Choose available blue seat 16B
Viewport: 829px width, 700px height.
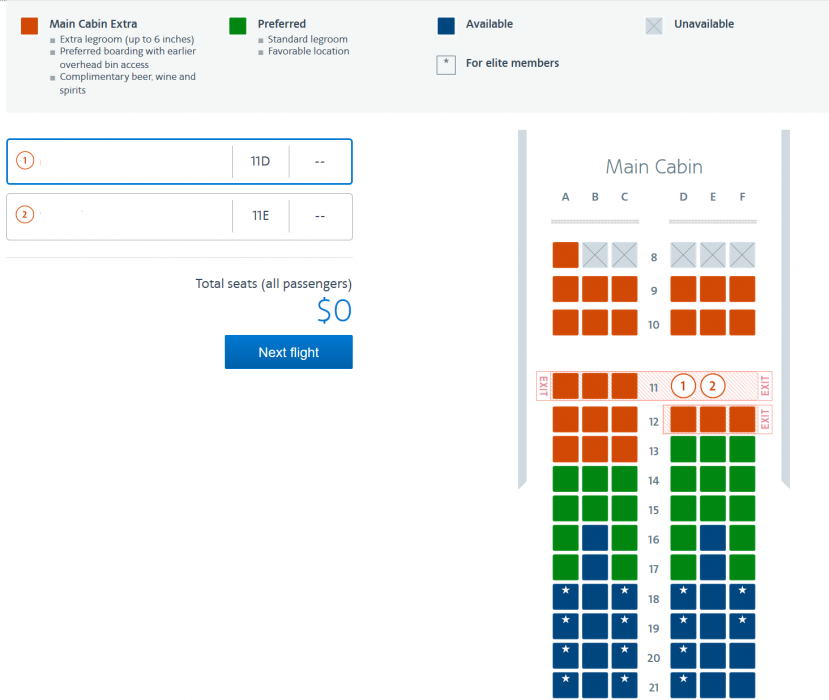point(595,538)
